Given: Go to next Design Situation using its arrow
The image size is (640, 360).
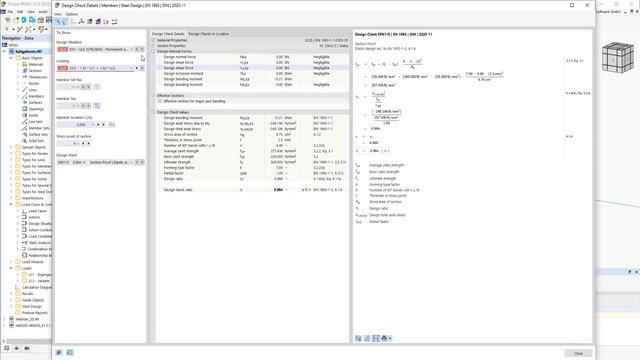Looking at the screenshot, I should (x=142, y=49).
